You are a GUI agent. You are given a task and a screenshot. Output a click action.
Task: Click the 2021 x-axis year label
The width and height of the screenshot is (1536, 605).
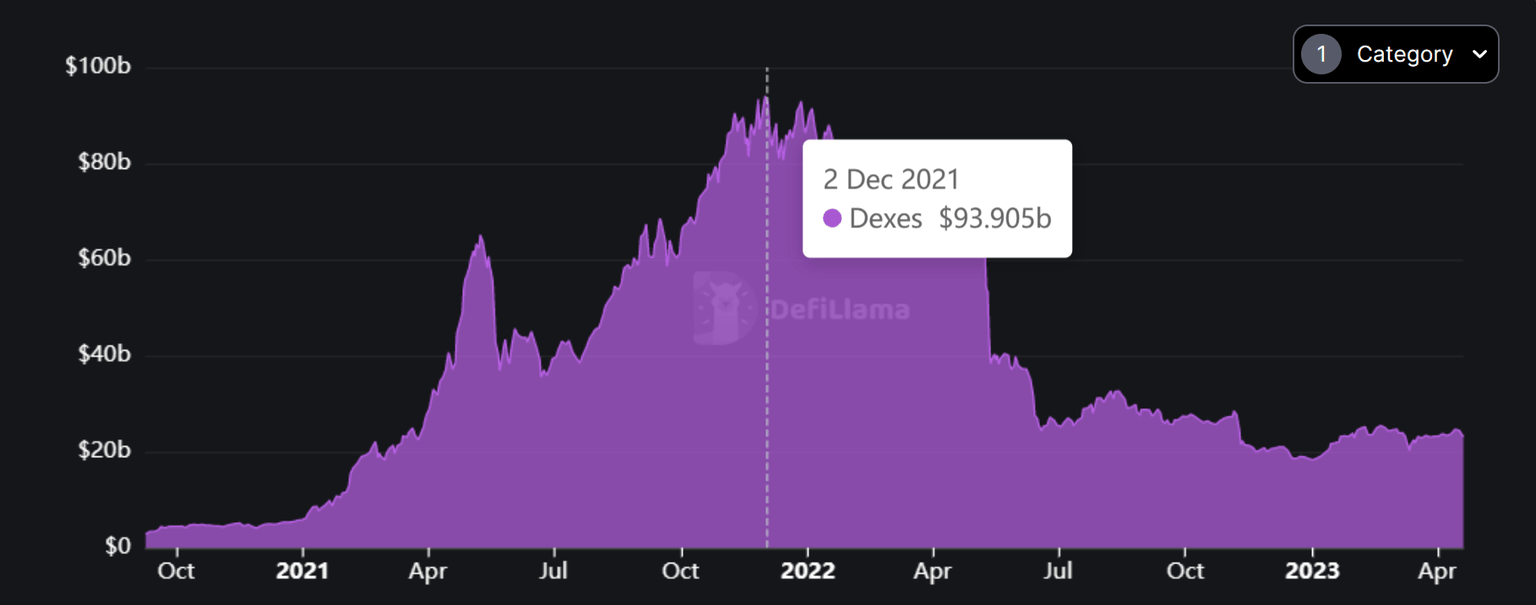click(x=302, y=571)
